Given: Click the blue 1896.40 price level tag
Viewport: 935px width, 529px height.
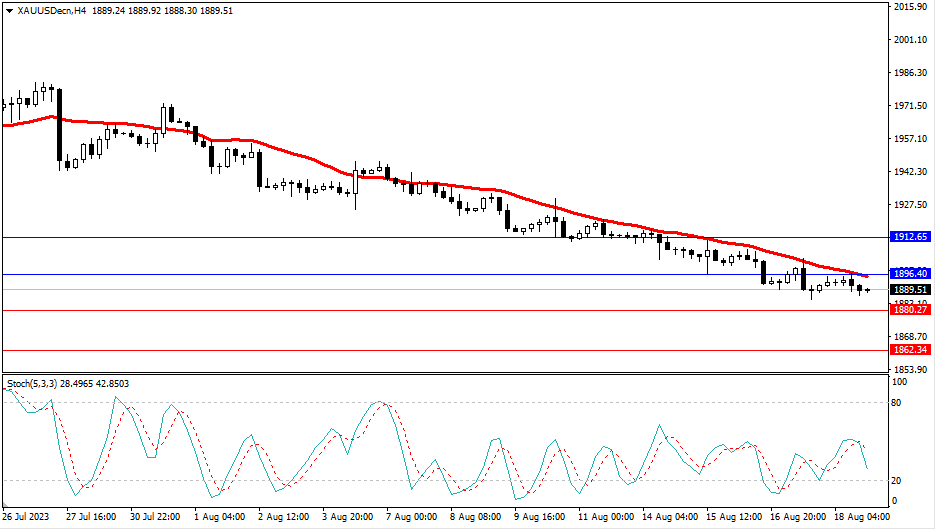Looking at the screenshot, I should point(910,274).
